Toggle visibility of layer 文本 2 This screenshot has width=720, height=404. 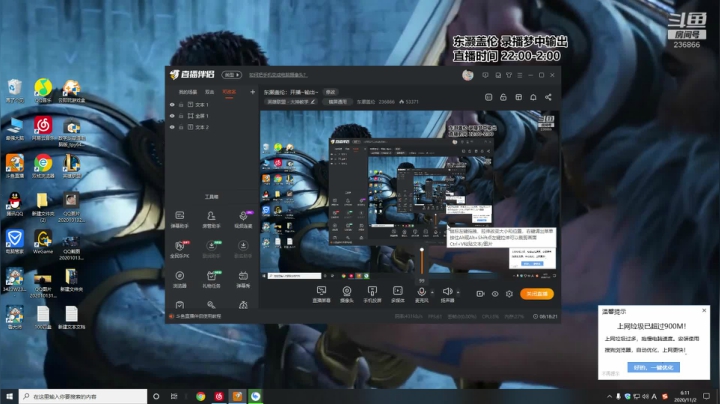point(172,127)
